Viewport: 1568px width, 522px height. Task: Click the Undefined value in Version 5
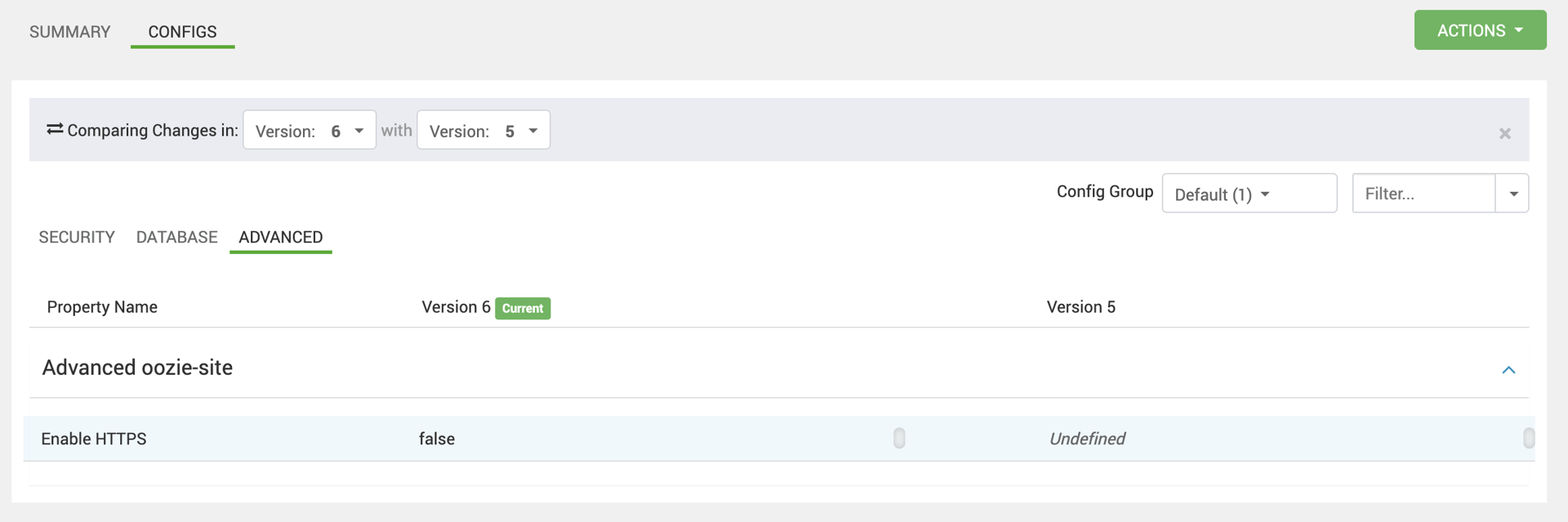[1087, 439]
